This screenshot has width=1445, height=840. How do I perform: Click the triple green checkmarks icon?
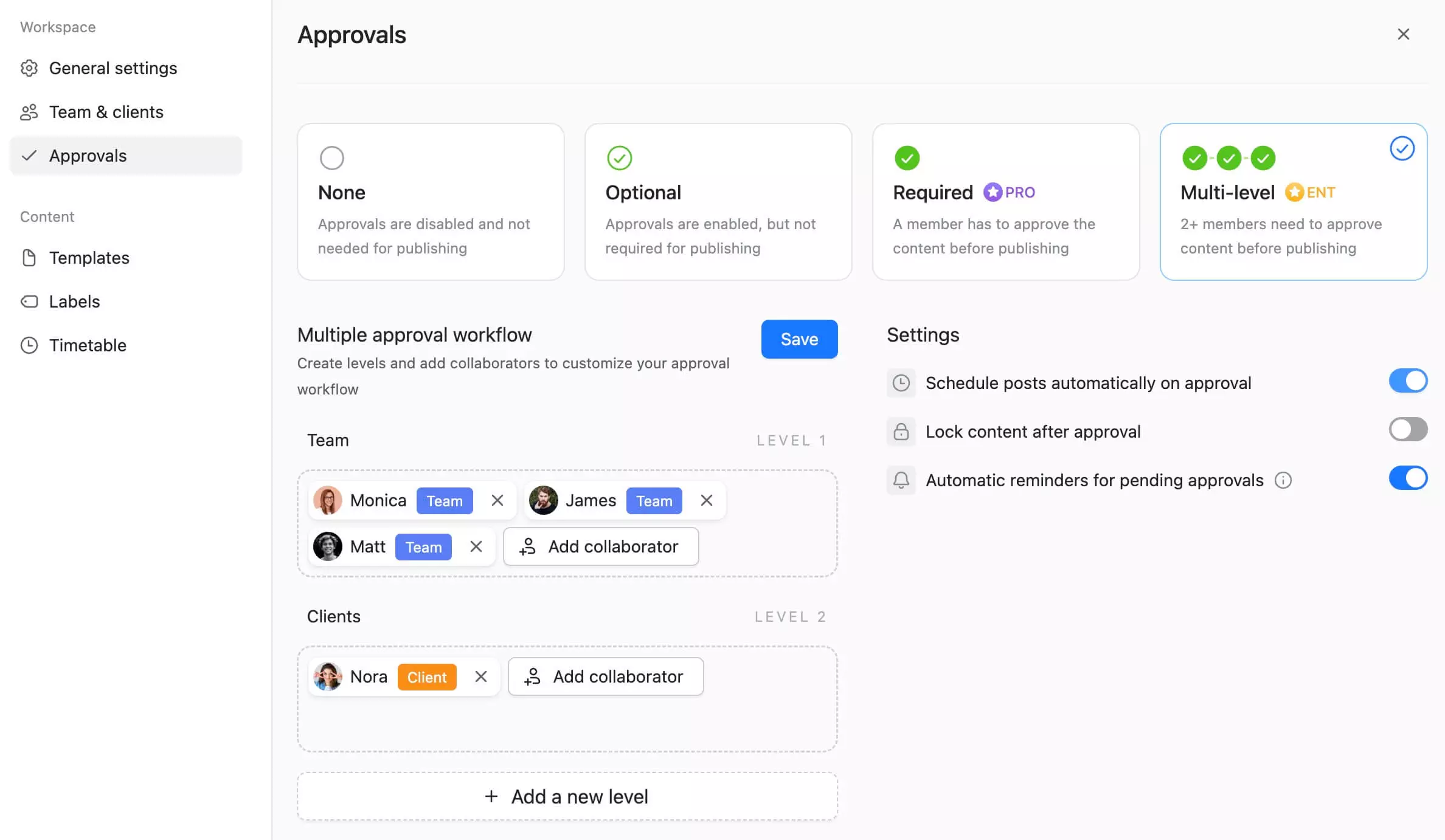[x=1228, y=158]
